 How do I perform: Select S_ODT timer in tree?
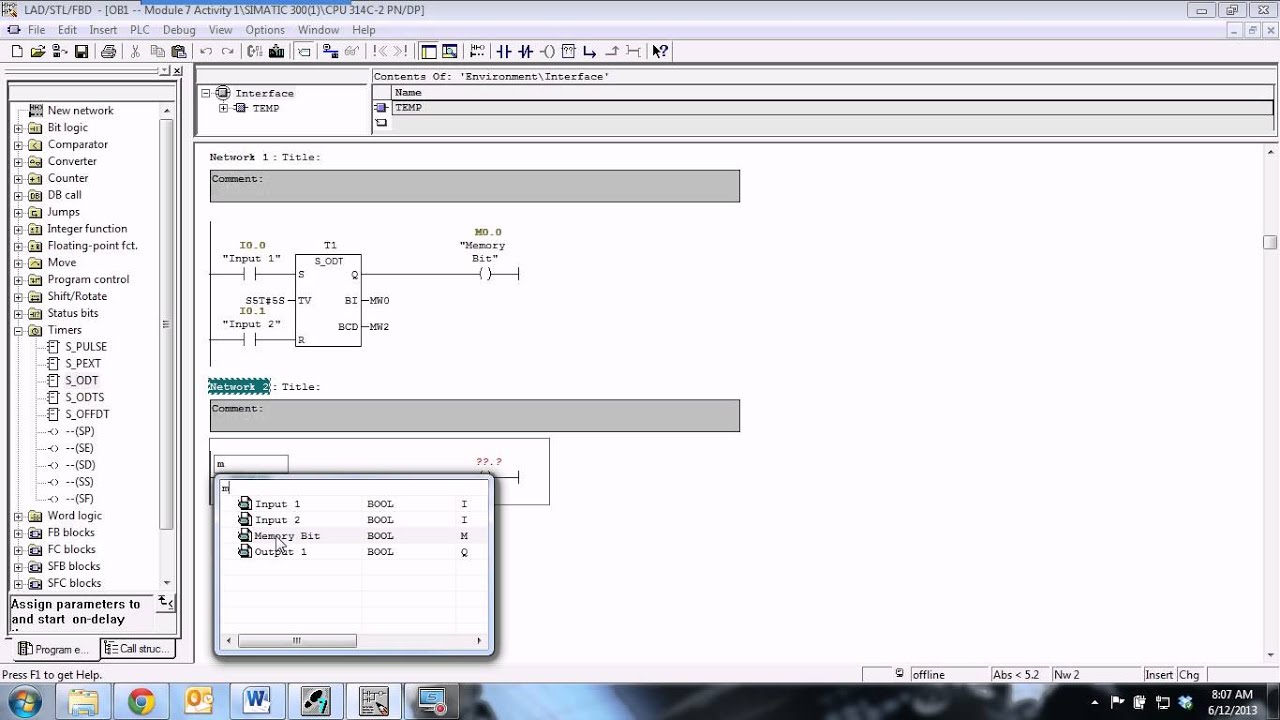pyautogui.click(x=82, y=380)
